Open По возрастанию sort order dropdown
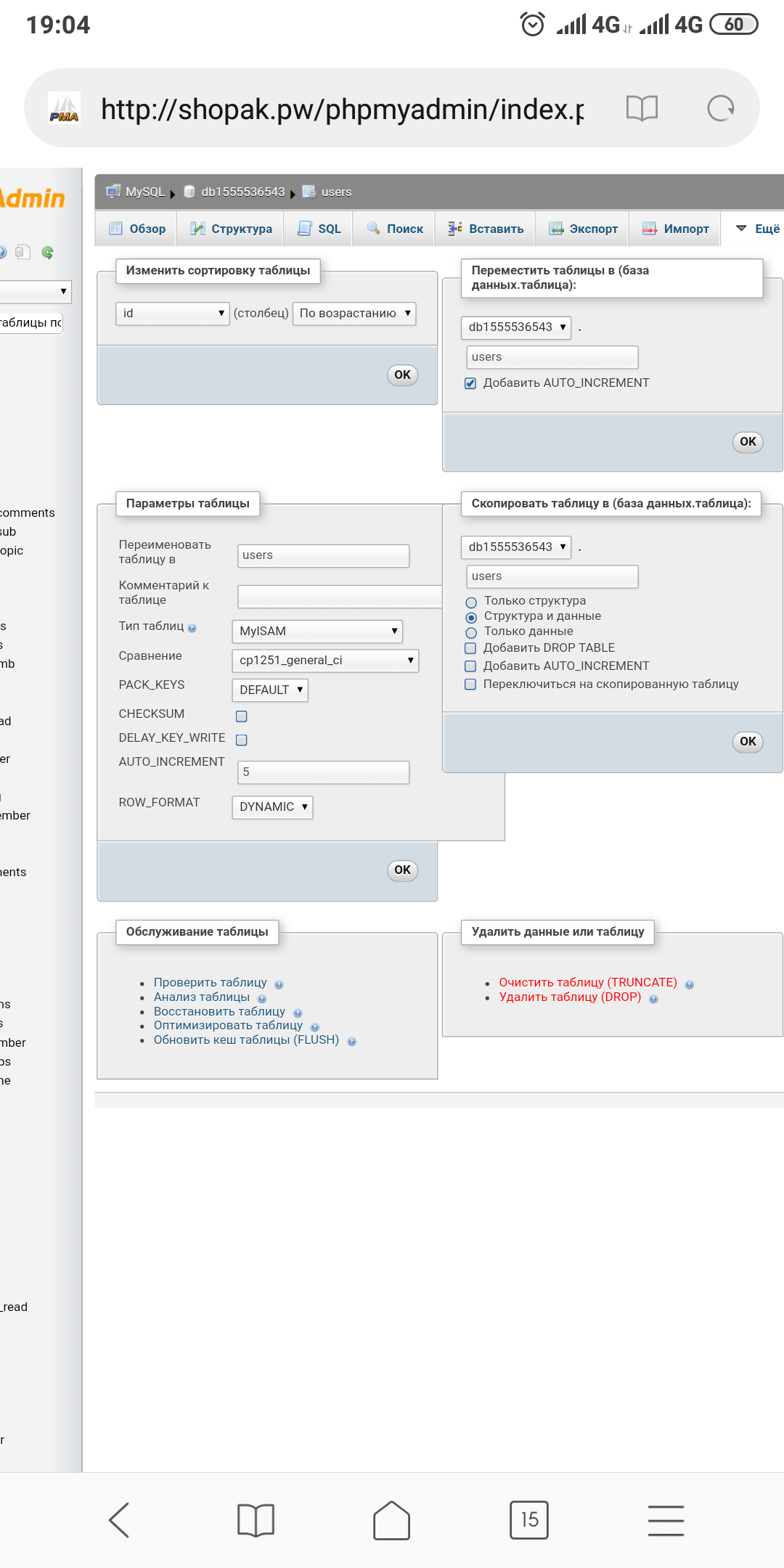The width and height of the screenshot is (784, 1568). click(x=354, y=314)
